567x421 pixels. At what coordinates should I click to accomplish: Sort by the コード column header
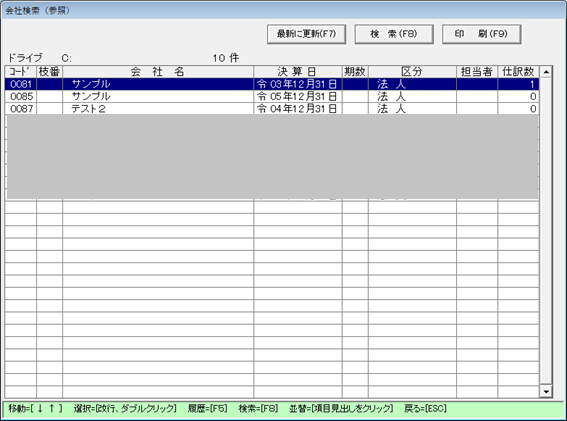[21, 72]
